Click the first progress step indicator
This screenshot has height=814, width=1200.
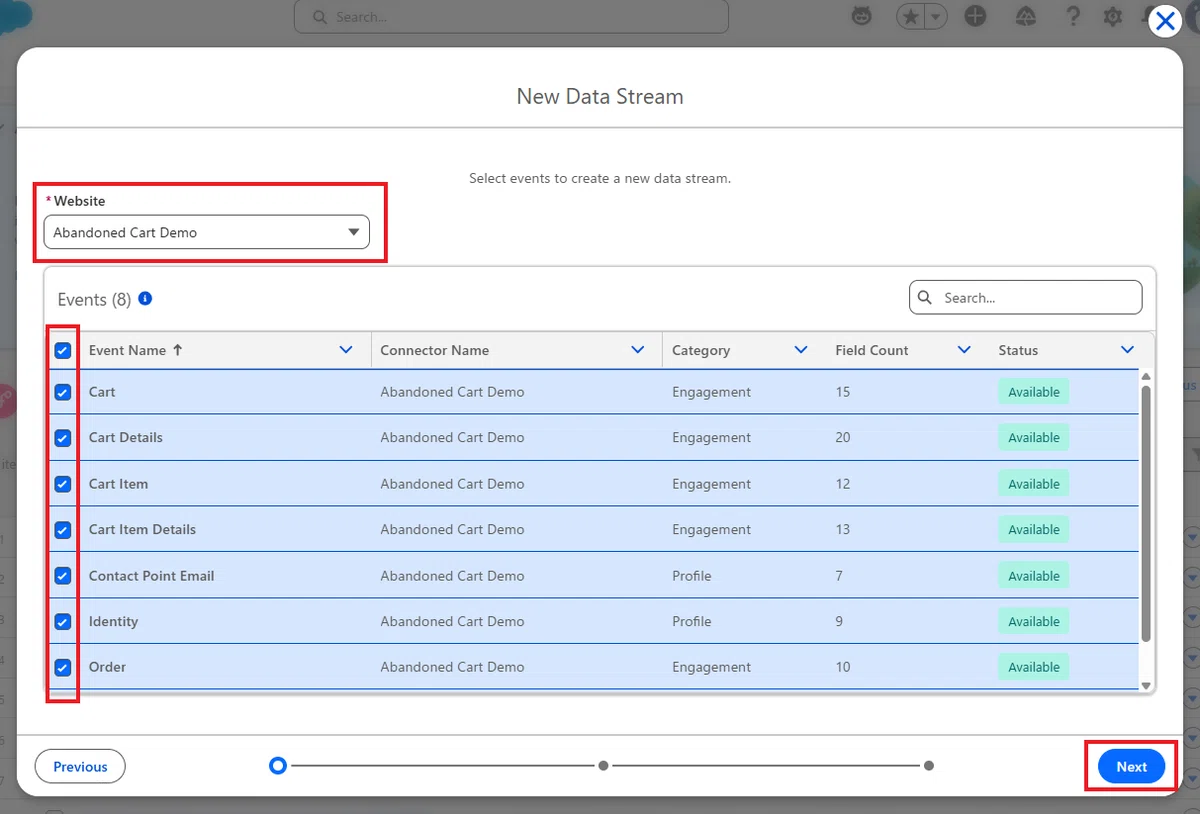tap(278, 766)
